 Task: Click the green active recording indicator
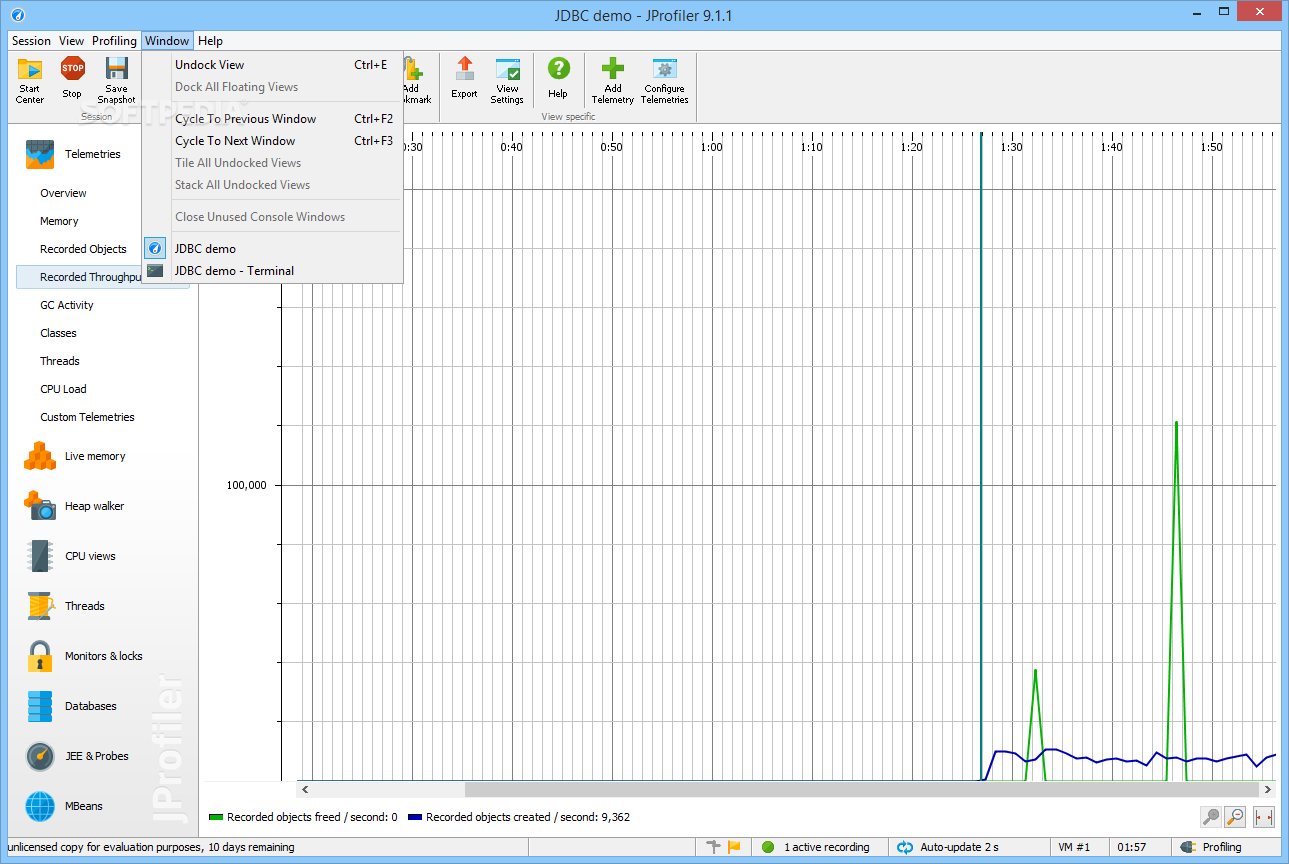(x=768, y=847)
